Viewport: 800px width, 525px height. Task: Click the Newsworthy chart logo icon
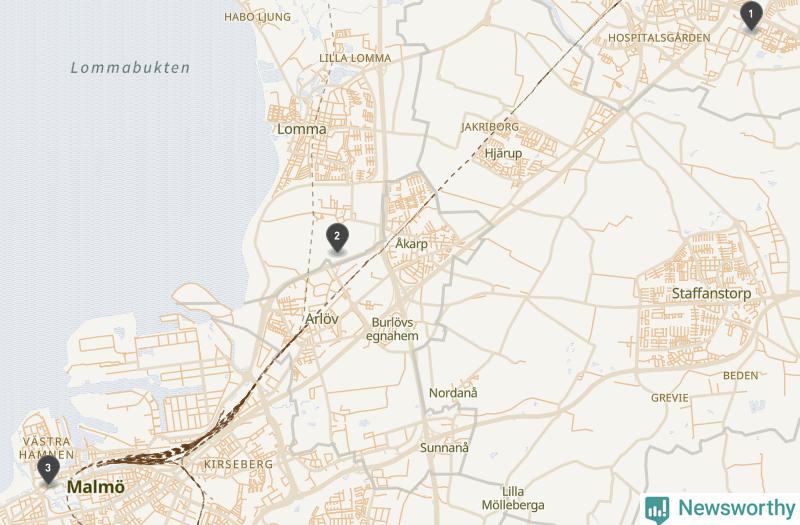[x=657, y=509]
